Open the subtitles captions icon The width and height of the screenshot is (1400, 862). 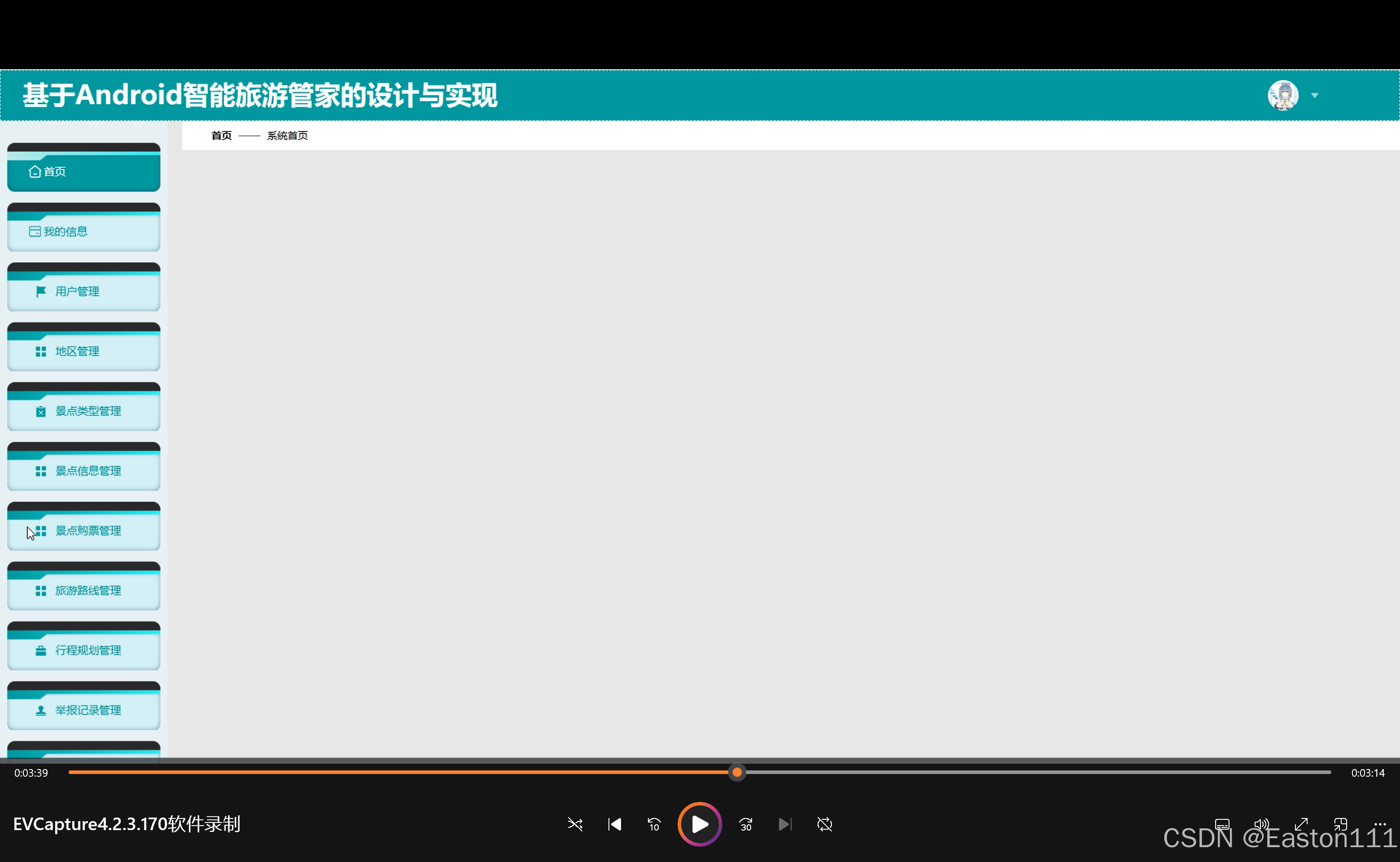[x=1222, y=824]
